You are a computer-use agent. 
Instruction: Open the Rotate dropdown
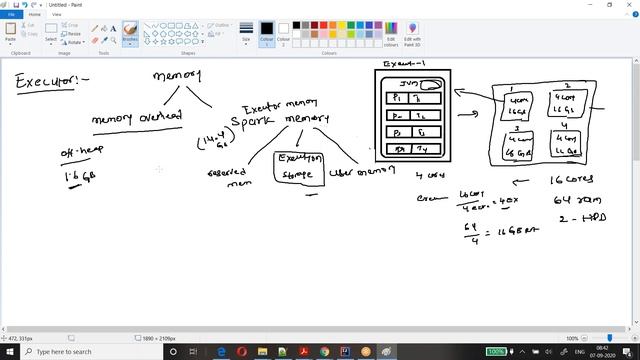73,42
